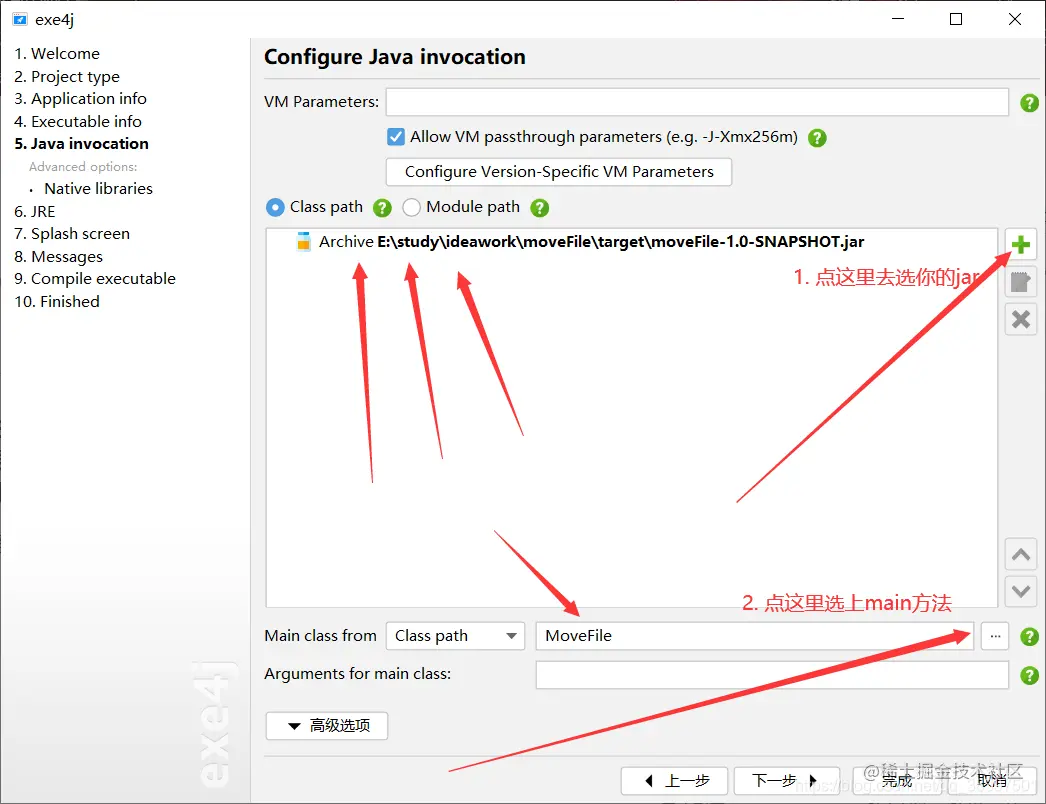Click the jar archive icon in classpath list
The height and width of the screenshot is (804, 1046).
[x=304, y=242]
